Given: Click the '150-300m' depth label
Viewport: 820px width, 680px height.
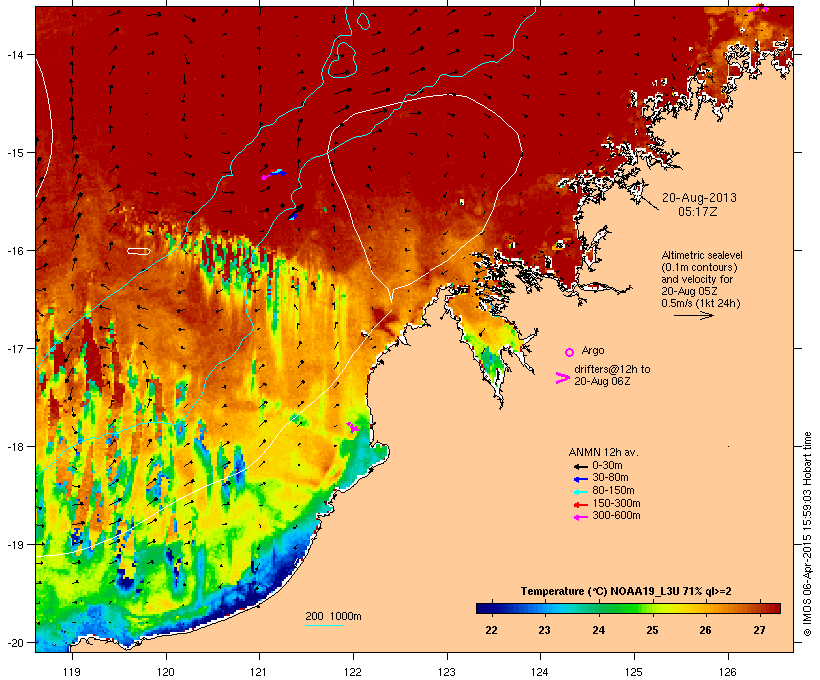Looking at the screenshot, I should 616,503.
